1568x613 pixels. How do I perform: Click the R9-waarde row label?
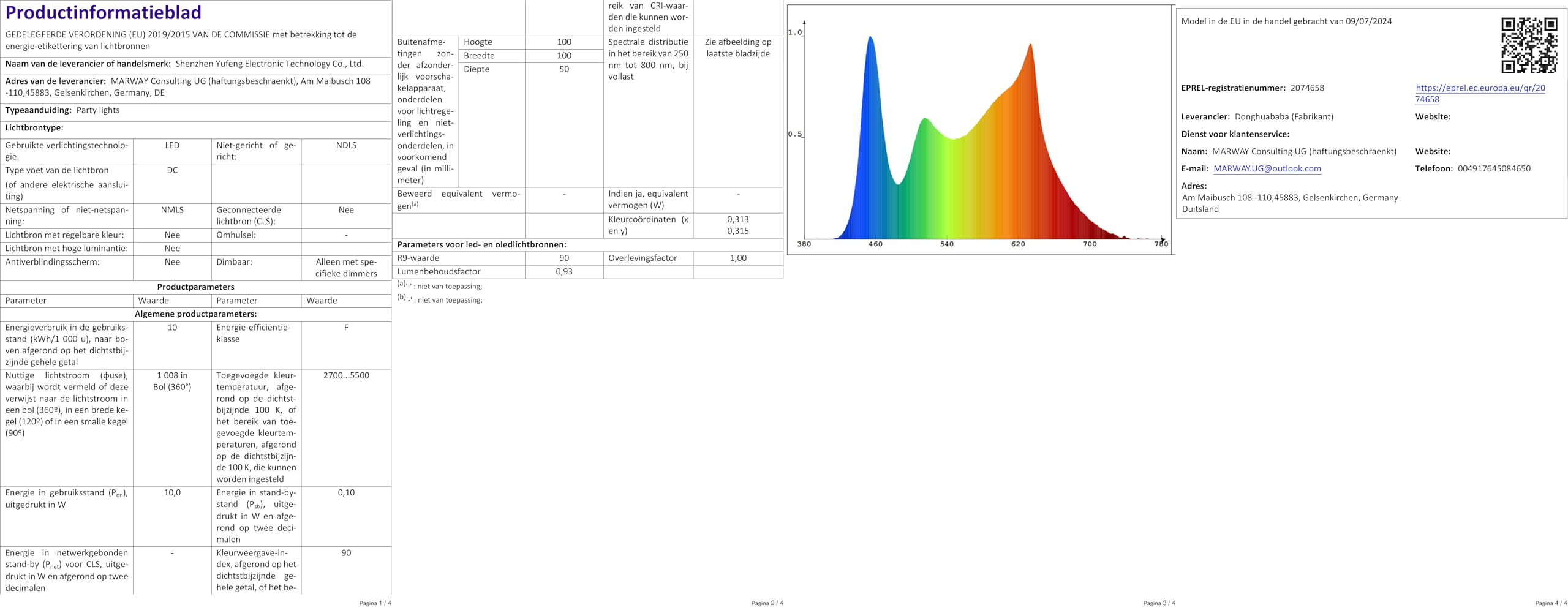point(418,258)
